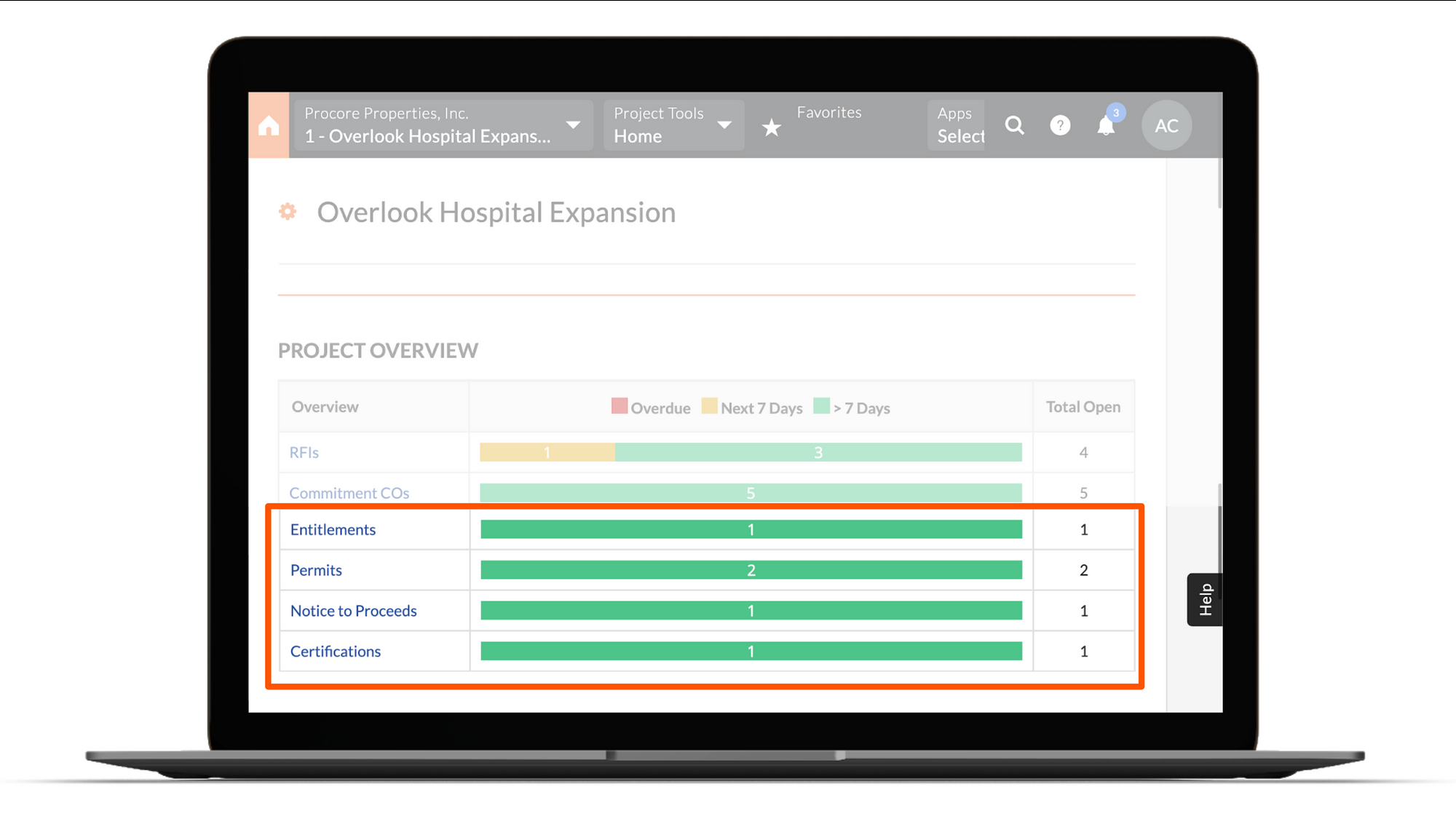Click the Favorites star icon

(772, 128)
